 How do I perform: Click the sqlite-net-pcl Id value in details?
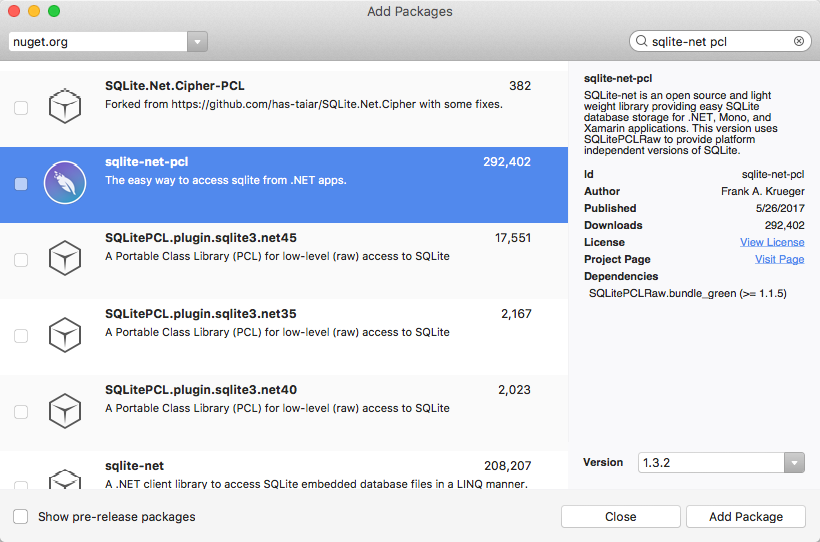773,174
